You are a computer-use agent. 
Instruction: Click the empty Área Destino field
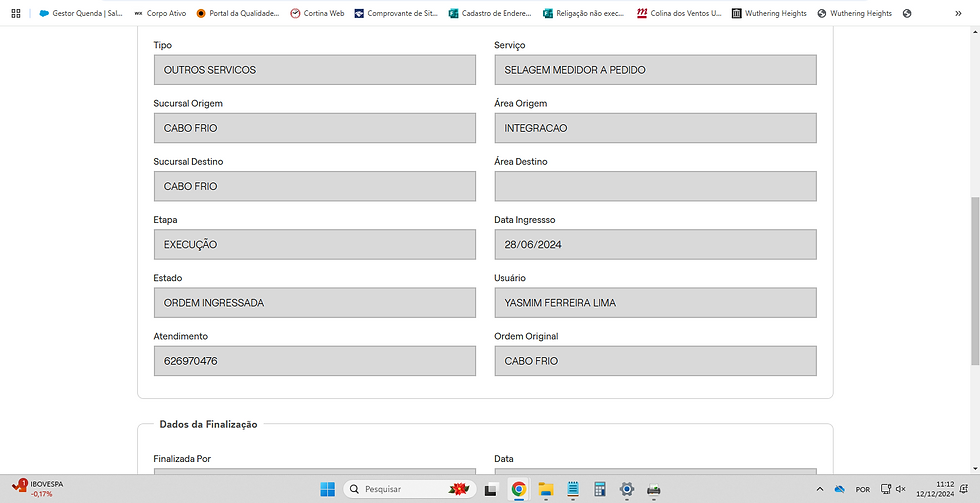click(655, 186)
